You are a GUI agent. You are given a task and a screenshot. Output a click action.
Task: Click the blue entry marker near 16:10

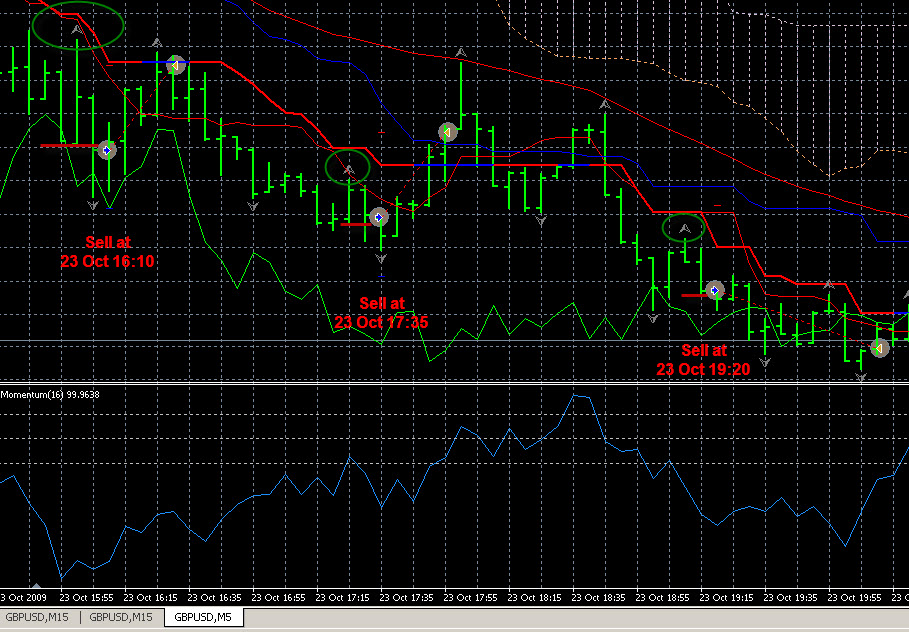click(x=107, y=150)
